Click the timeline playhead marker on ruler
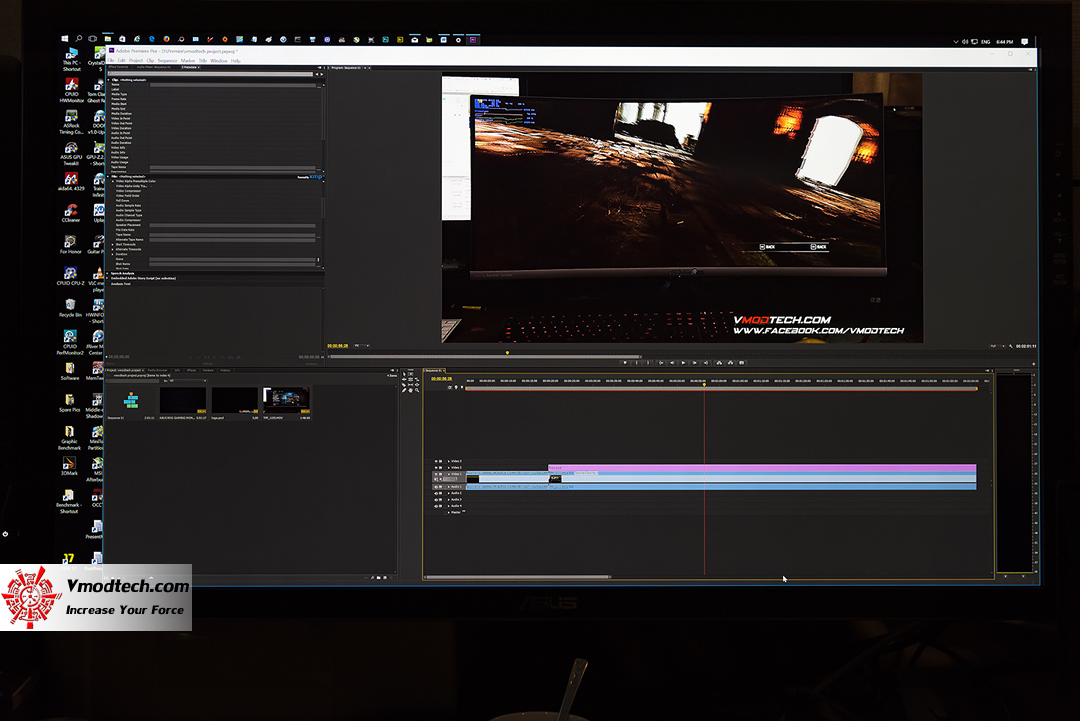This screenshot has width=1080, height=721. point(704,384)
